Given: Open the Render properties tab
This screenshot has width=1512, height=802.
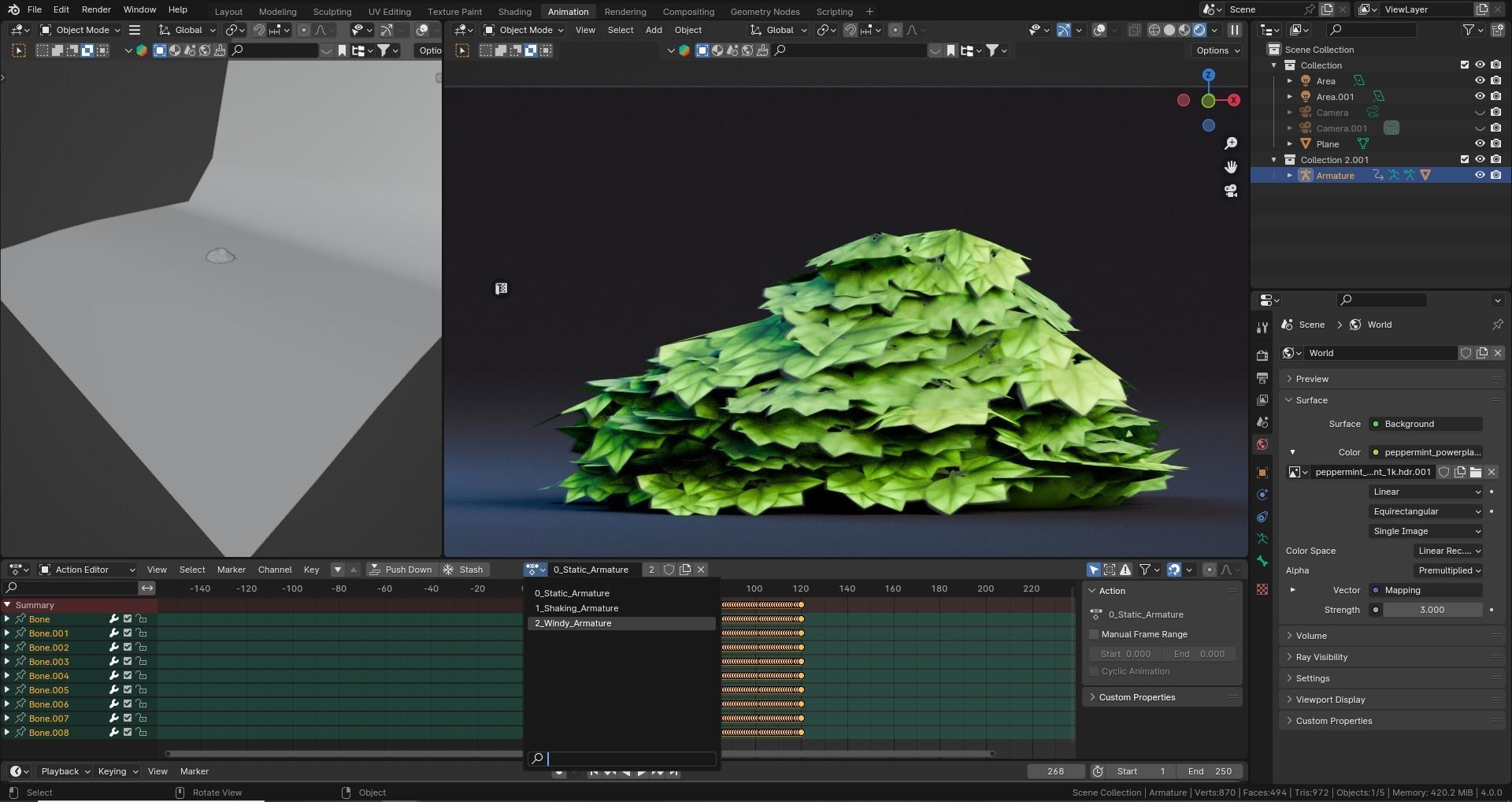Looking at the screenshot, I should tap(1262, 355).
